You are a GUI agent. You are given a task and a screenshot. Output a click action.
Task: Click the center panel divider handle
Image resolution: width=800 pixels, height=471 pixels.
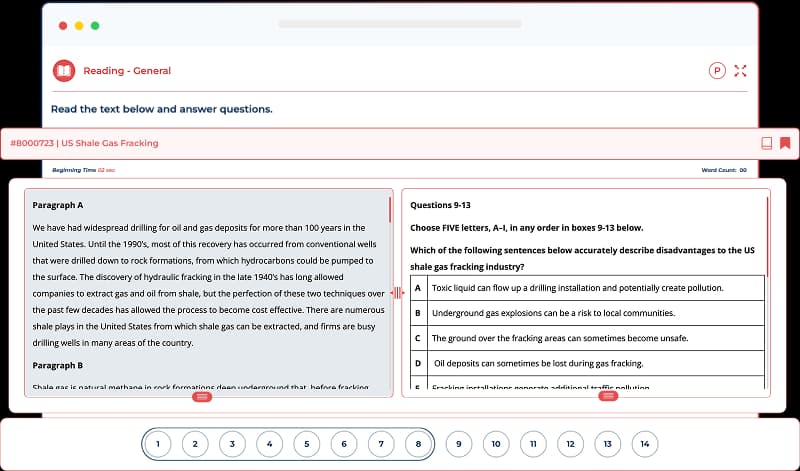(397, 292)
